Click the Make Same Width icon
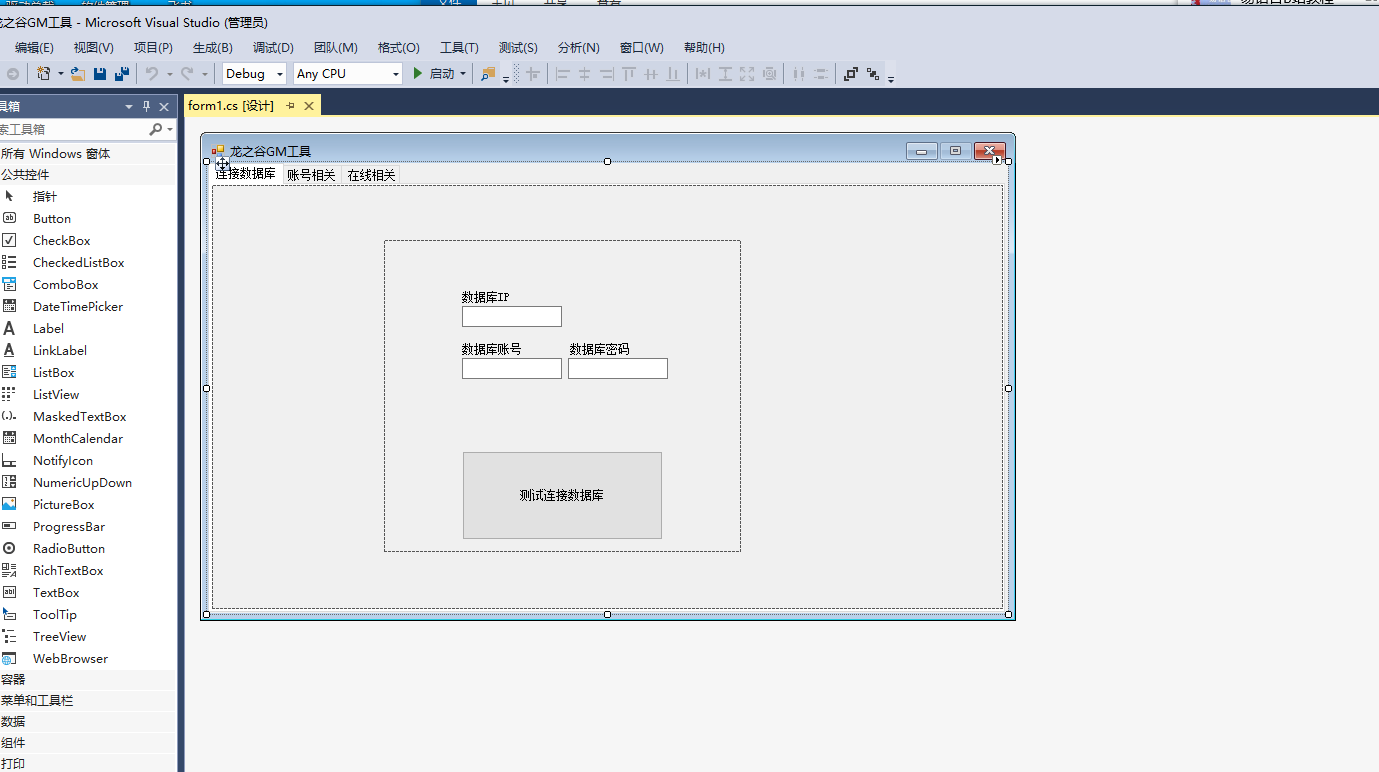The width and height of the screenshot is (1379, 772). [x=703, y=73]
